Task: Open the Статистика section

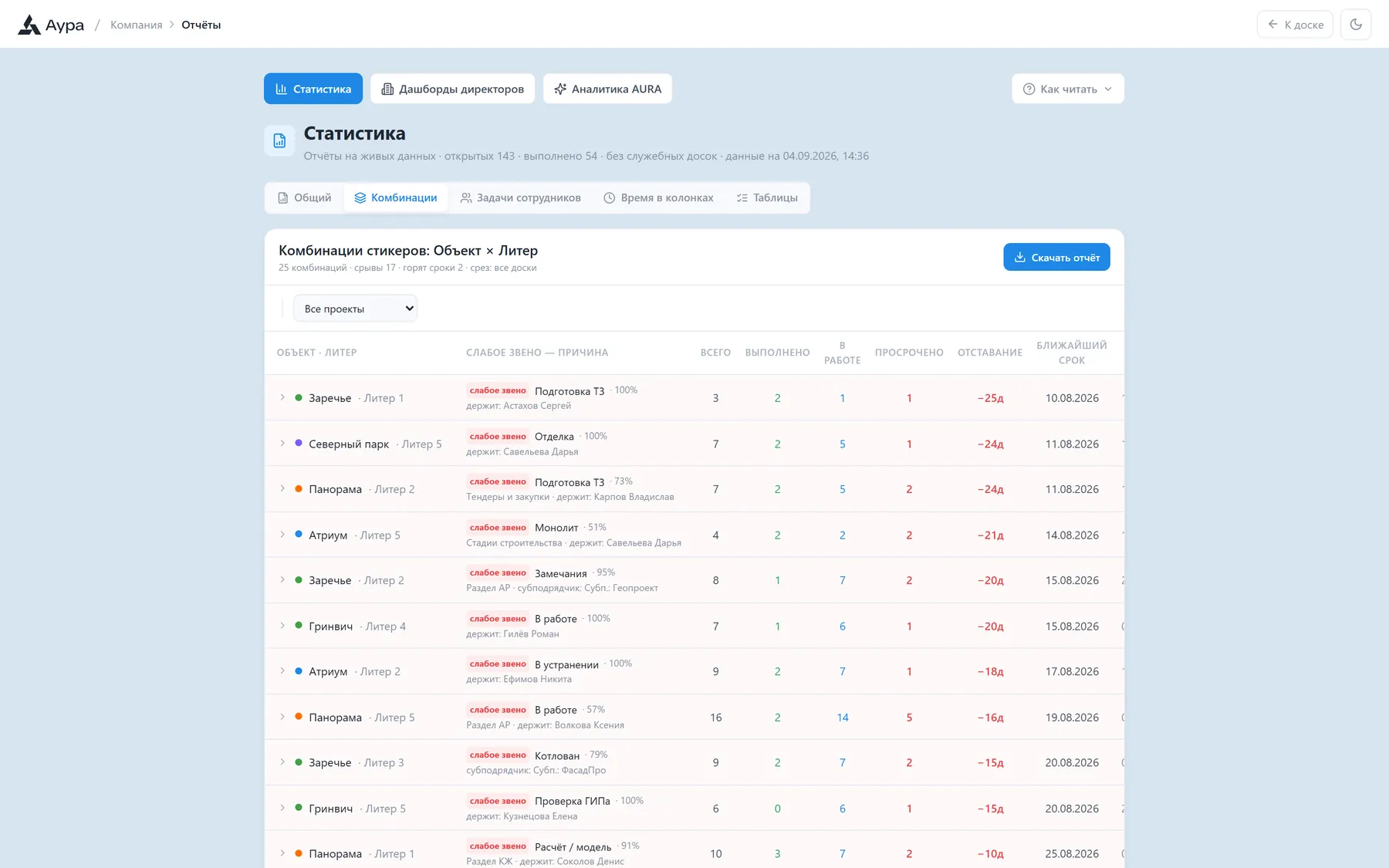Action: coord(313,89)
